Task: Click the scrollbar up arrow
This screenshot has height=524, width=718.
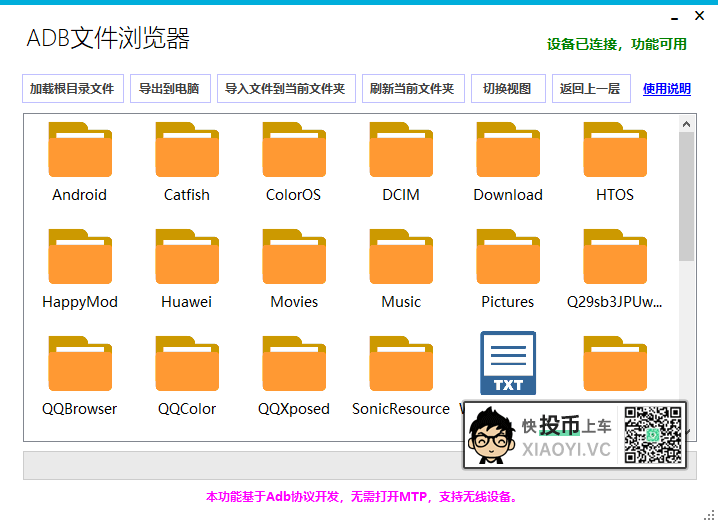Action: (686, 123)
